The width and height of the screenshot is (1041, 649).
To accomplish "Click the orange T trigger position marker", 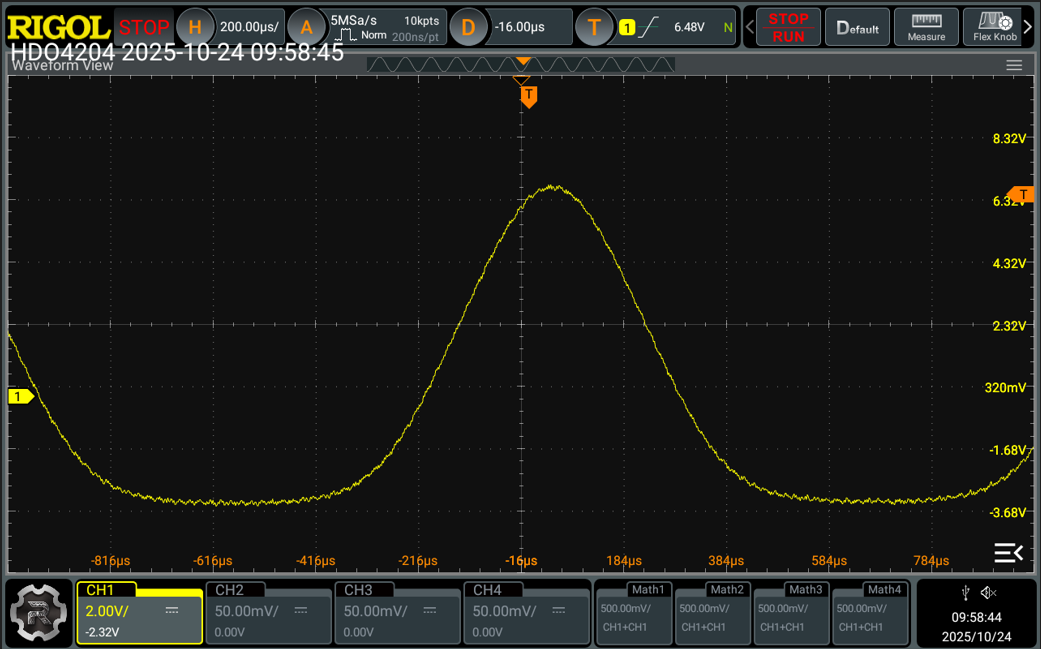I will [529, 96].
